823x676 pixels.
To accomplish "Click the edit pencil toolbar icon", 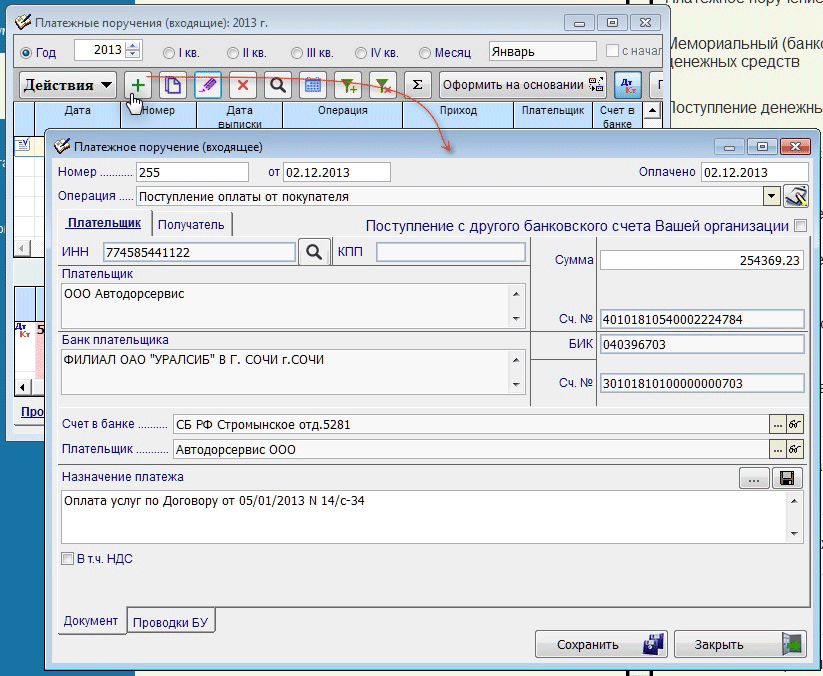I will point(208,85).
